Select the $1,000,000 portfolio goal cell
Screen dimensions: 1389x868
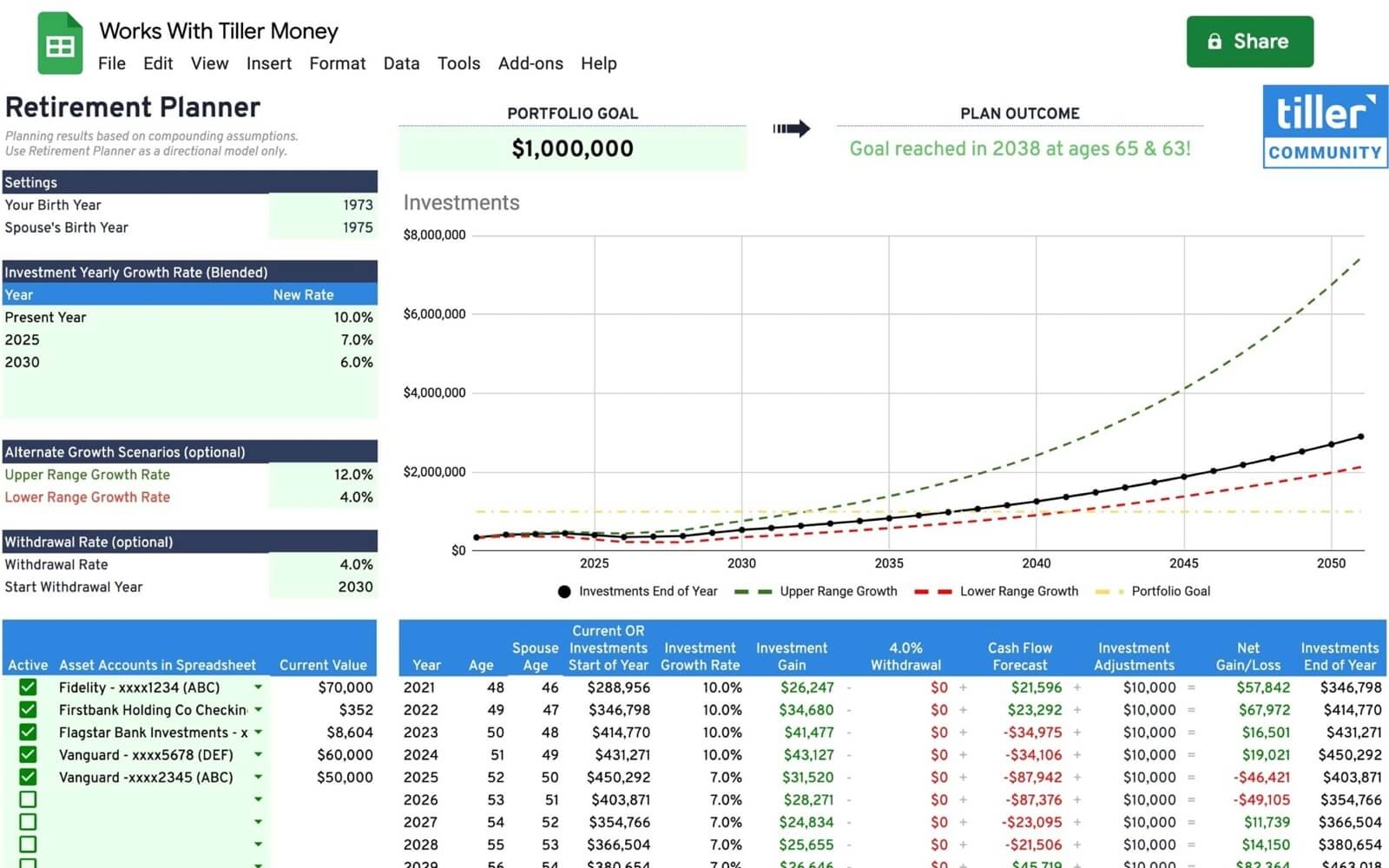[x=572, y=148]
